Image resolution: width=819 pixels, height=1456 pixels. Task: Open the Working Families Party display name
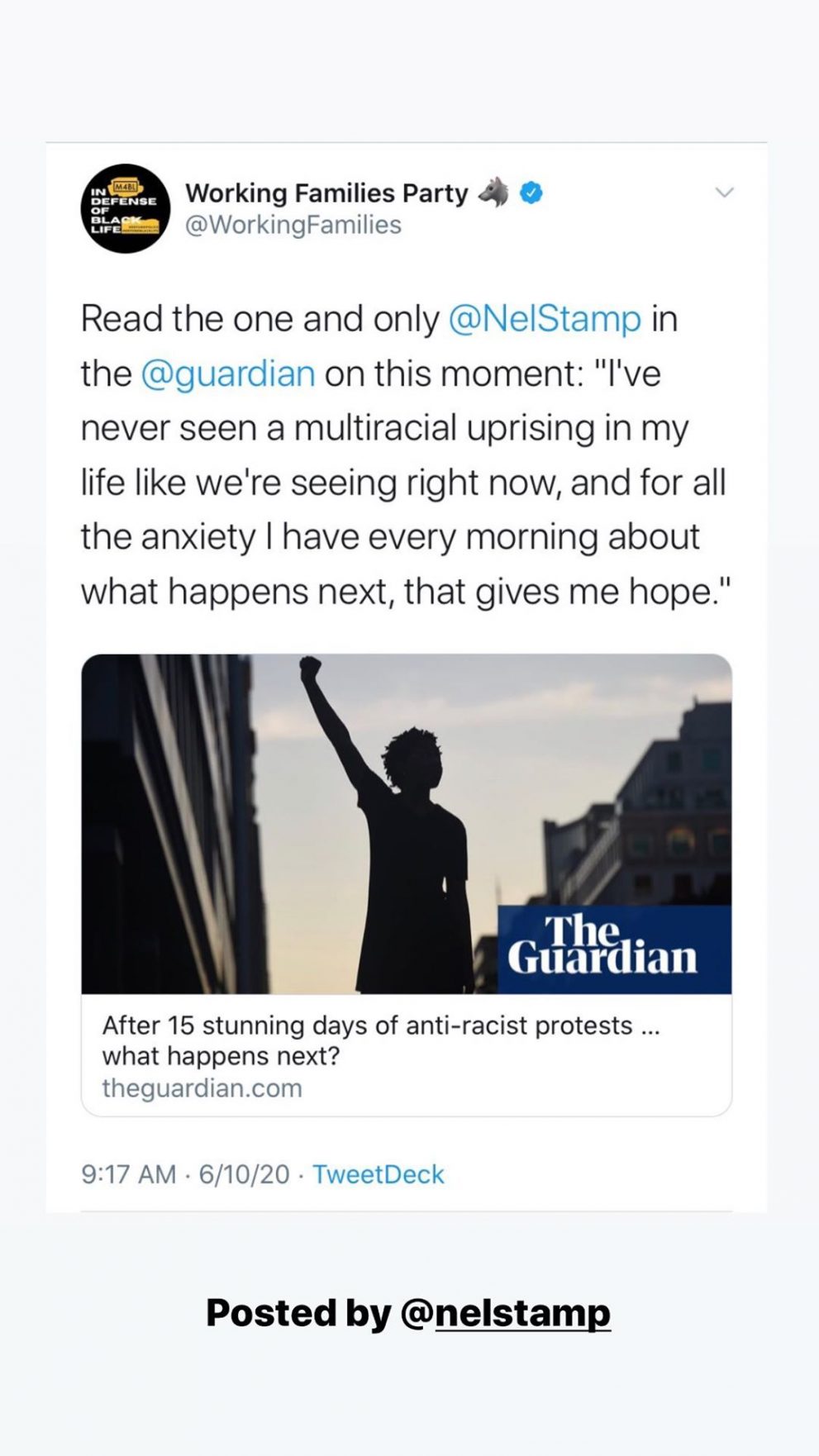326,193
